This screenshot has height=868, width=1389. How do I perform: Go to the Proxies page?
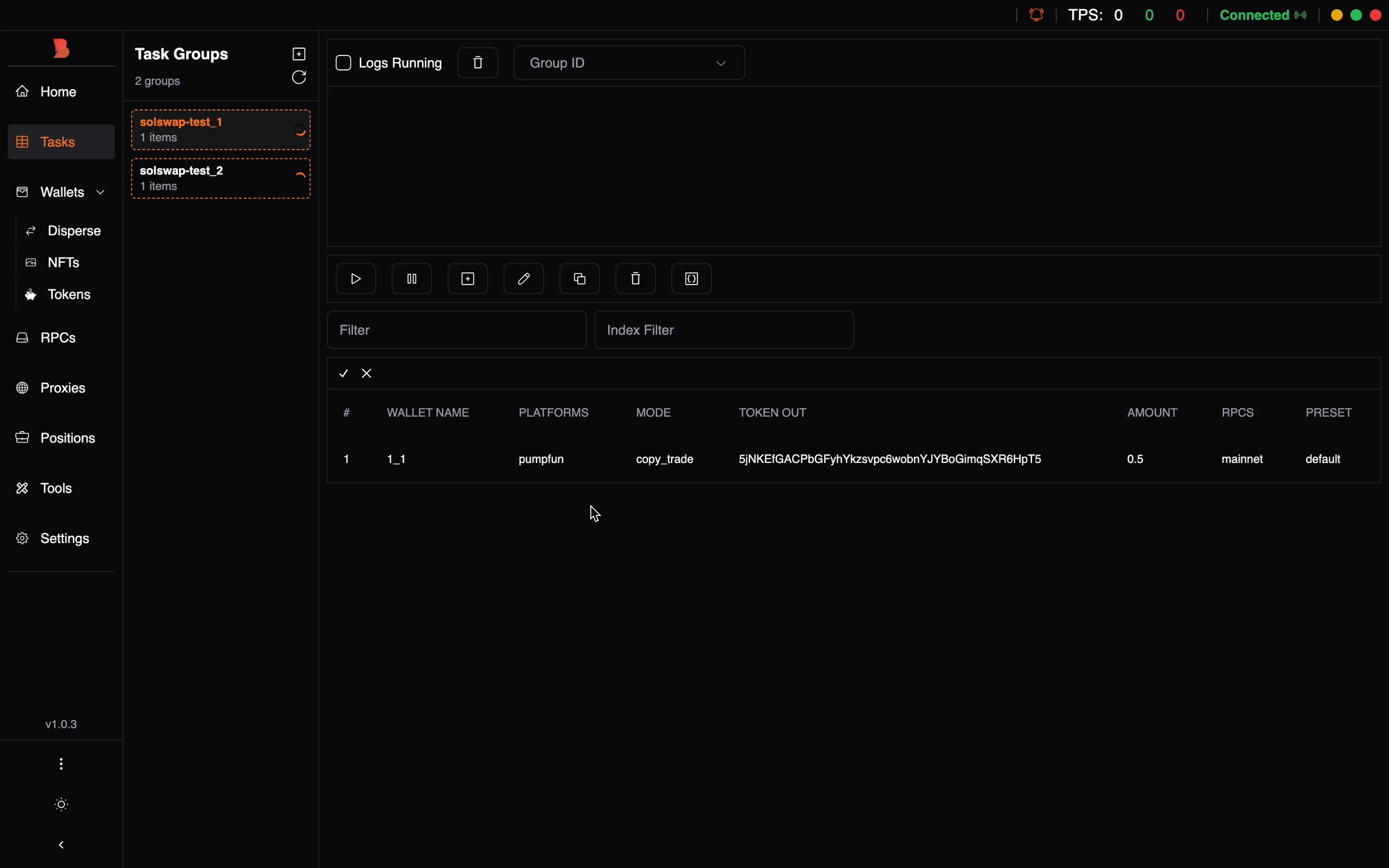click(x=62, y=388)
